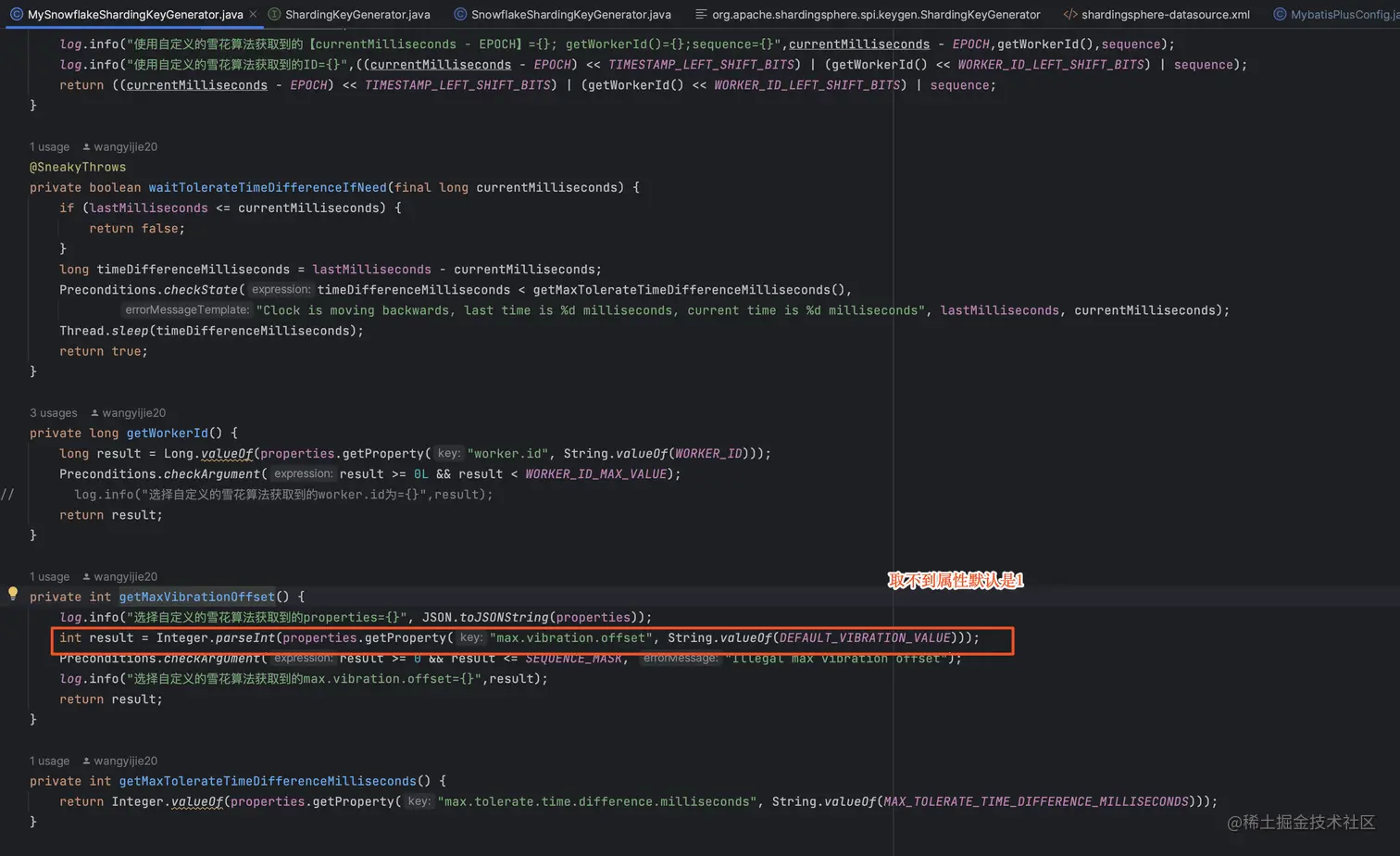Click Preconditions.checkState call
Screen dimensions: 1400x856
(x=149, y=290)
